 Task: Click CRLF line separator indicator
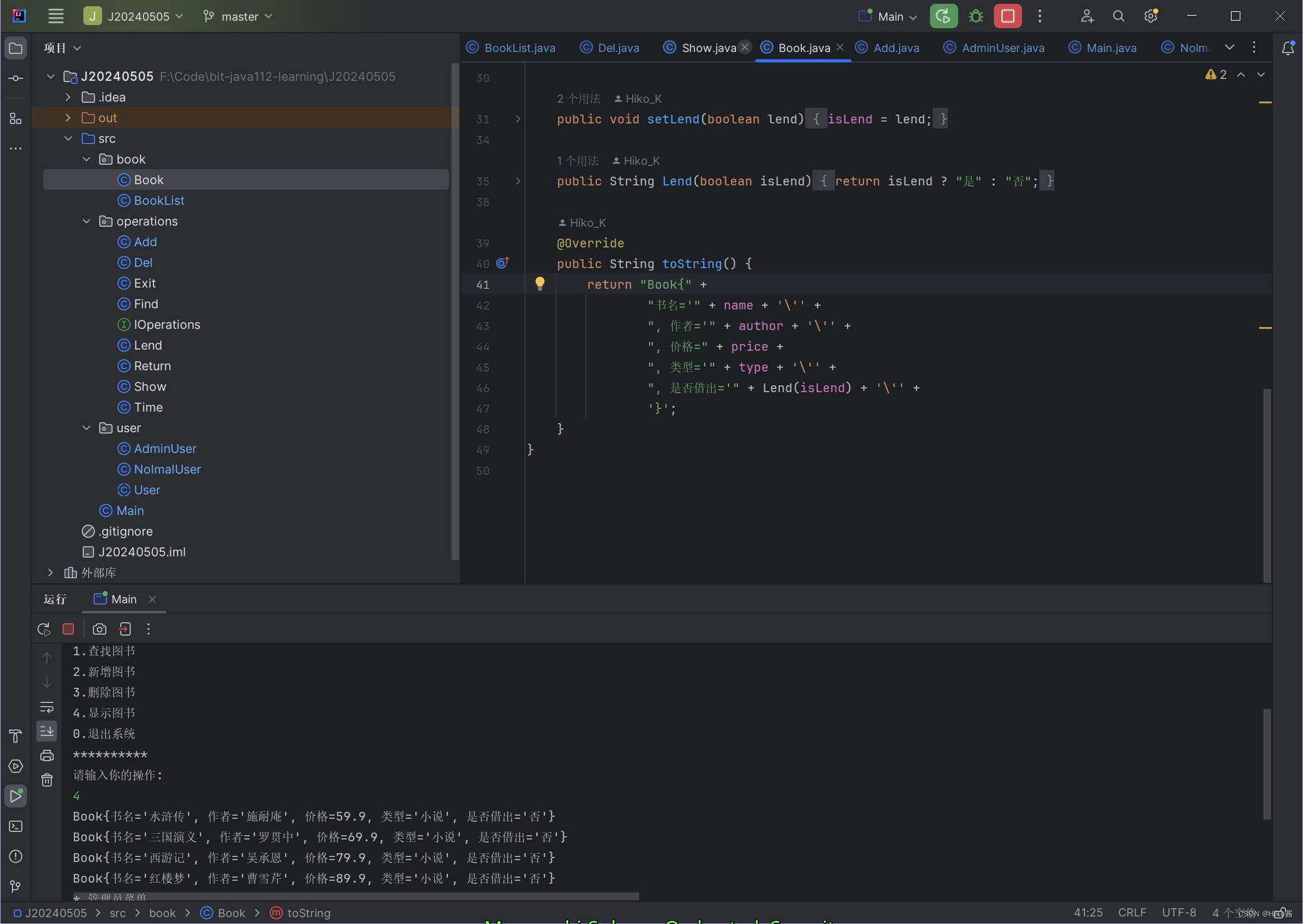click(1132, 913)
